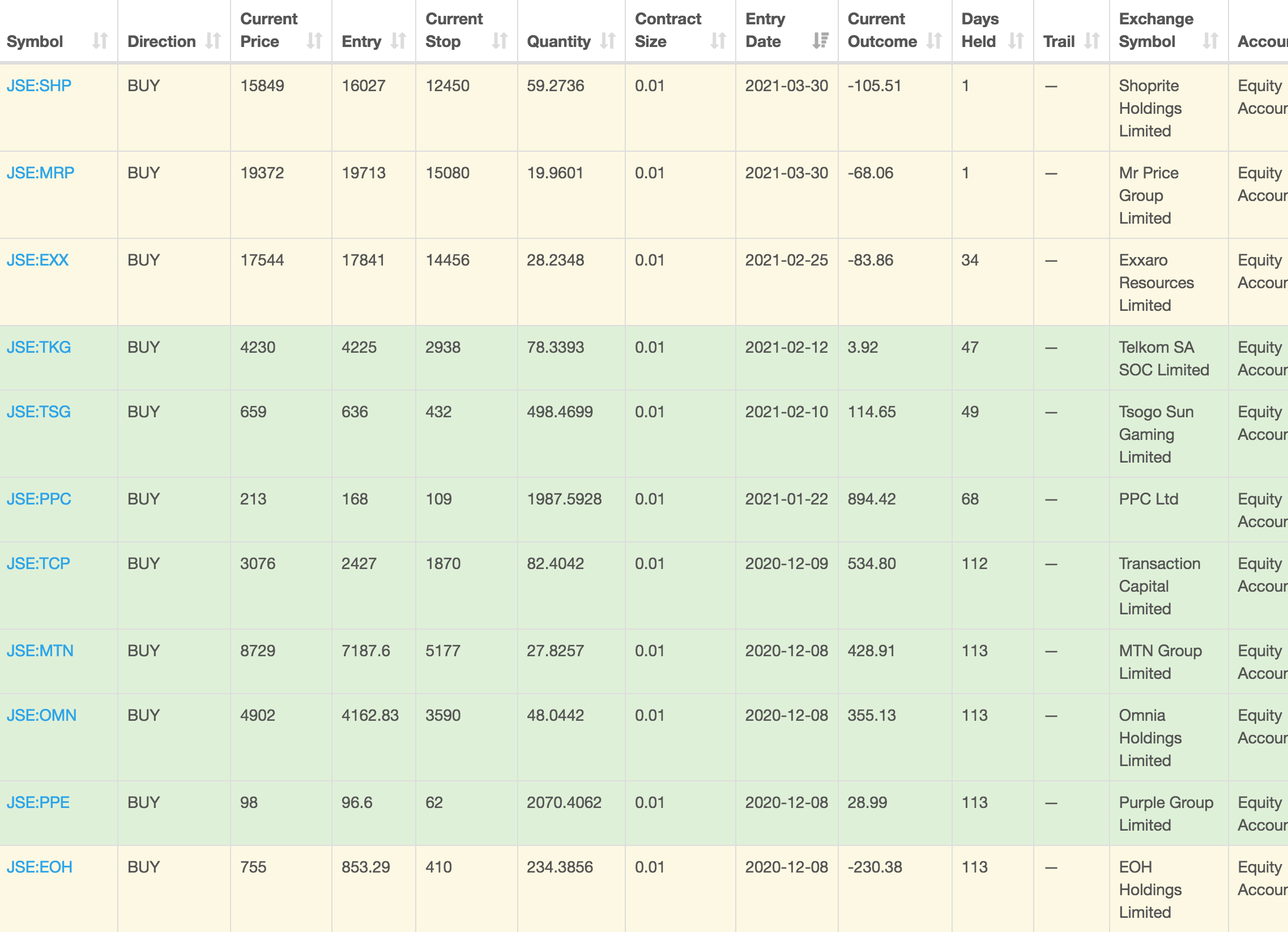Sort by Exchange Symbol arrows icon

[x=1210, y=41]
